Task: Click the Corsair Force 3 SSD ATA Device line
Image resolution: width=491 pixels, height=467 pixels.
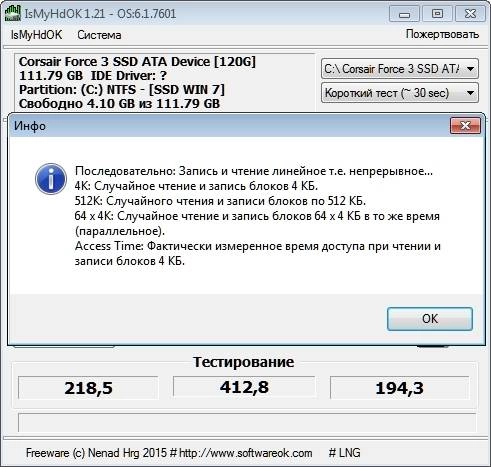Action: [137, 62]
